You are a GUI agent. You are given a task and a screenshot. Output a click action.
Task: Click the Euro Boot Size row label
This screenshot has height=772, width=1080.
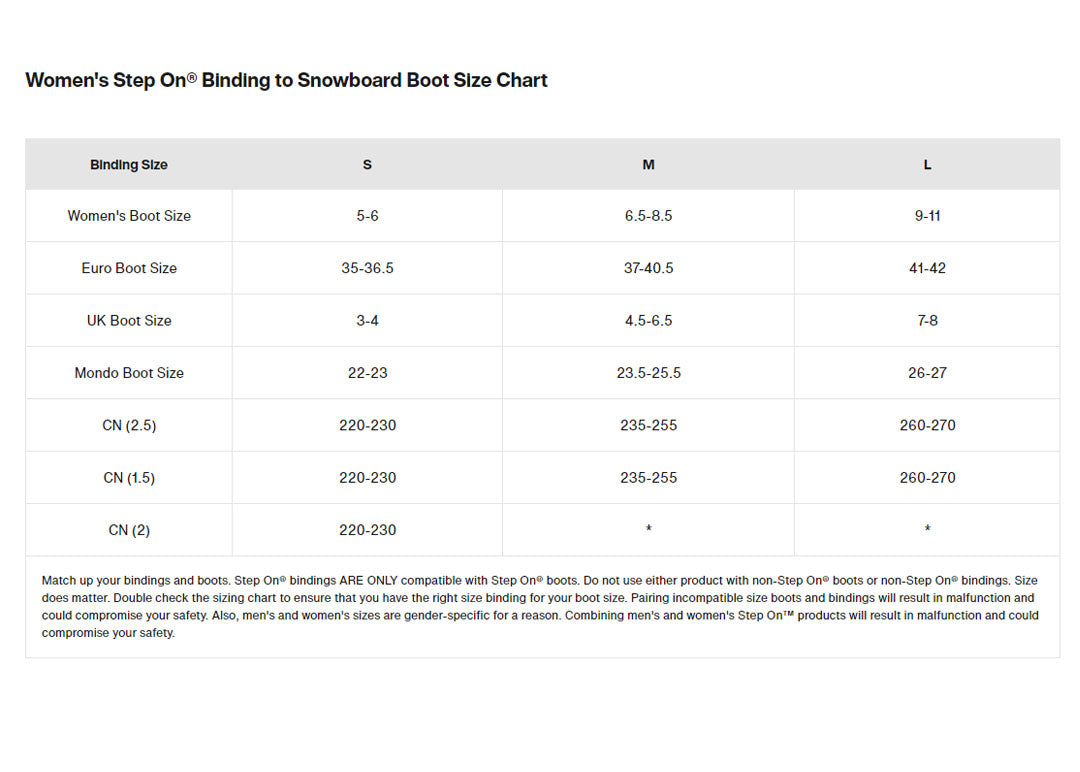[x=129, y=268]
